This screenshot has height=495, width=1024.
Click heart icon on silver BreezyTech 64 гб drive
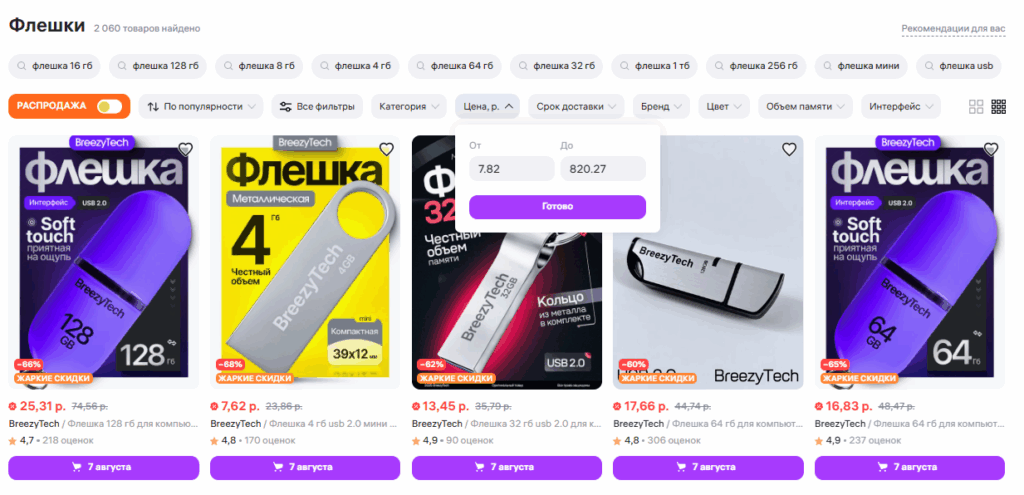pos(790,150)
